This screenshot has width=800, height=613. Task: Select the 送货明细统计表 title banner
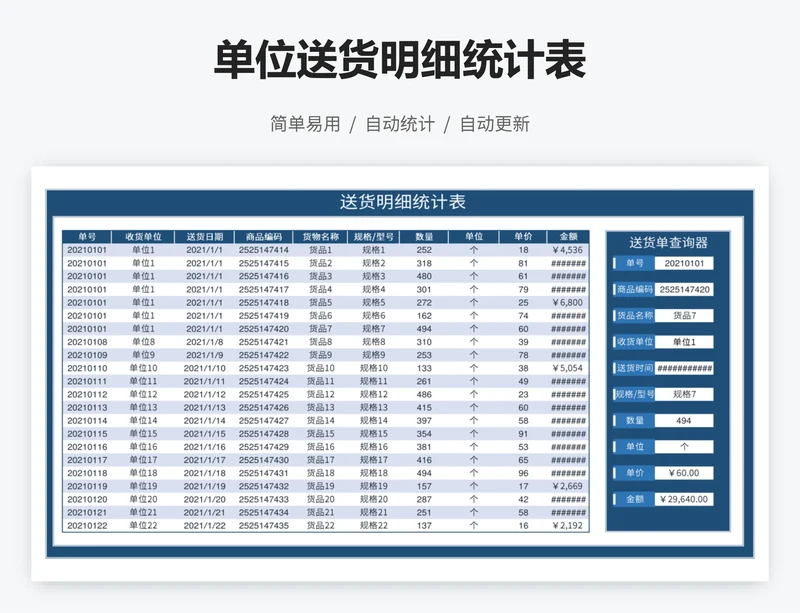403,202
